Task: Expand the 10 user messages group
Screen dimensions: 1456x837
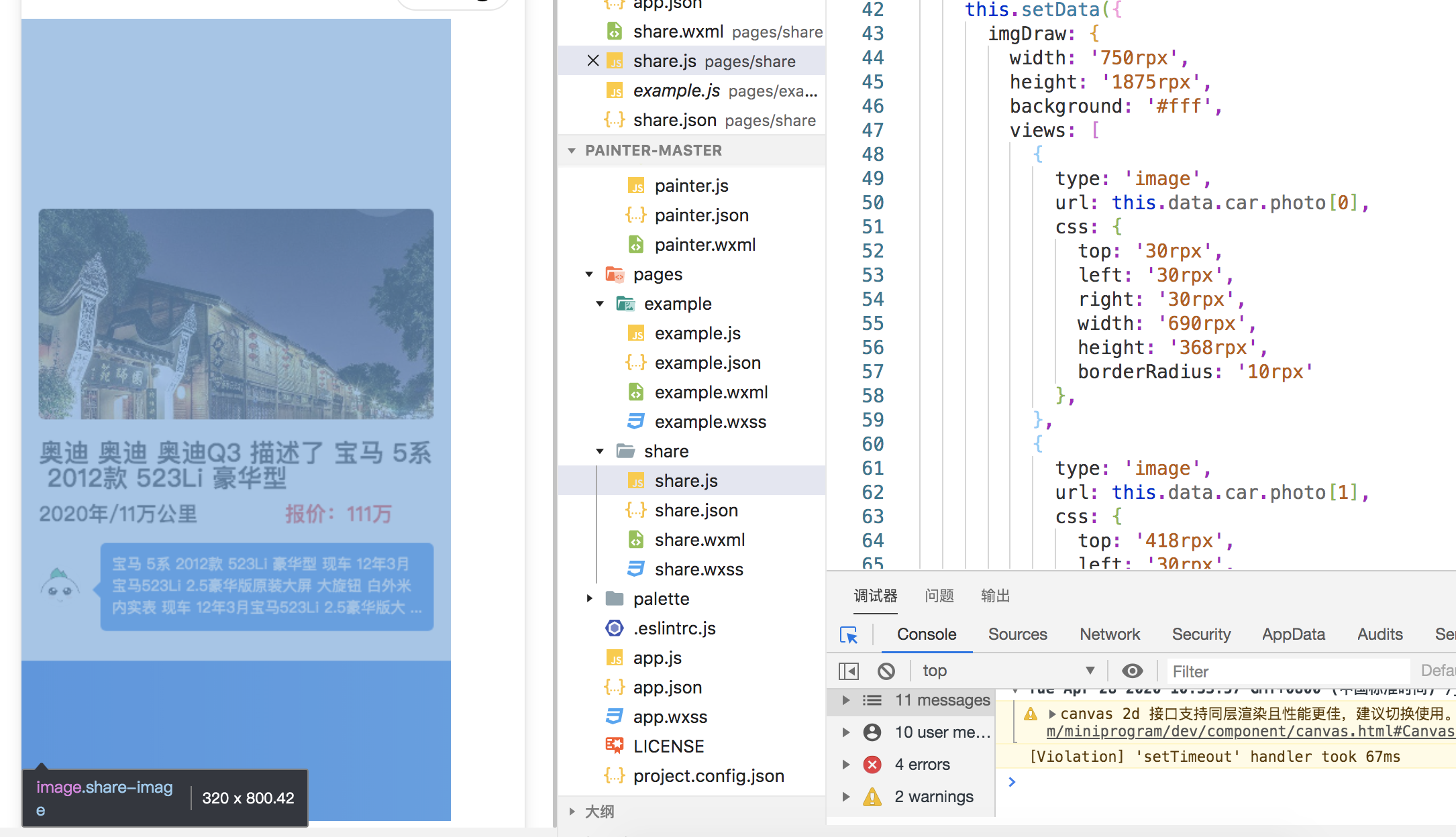Action: coord(846,732)
